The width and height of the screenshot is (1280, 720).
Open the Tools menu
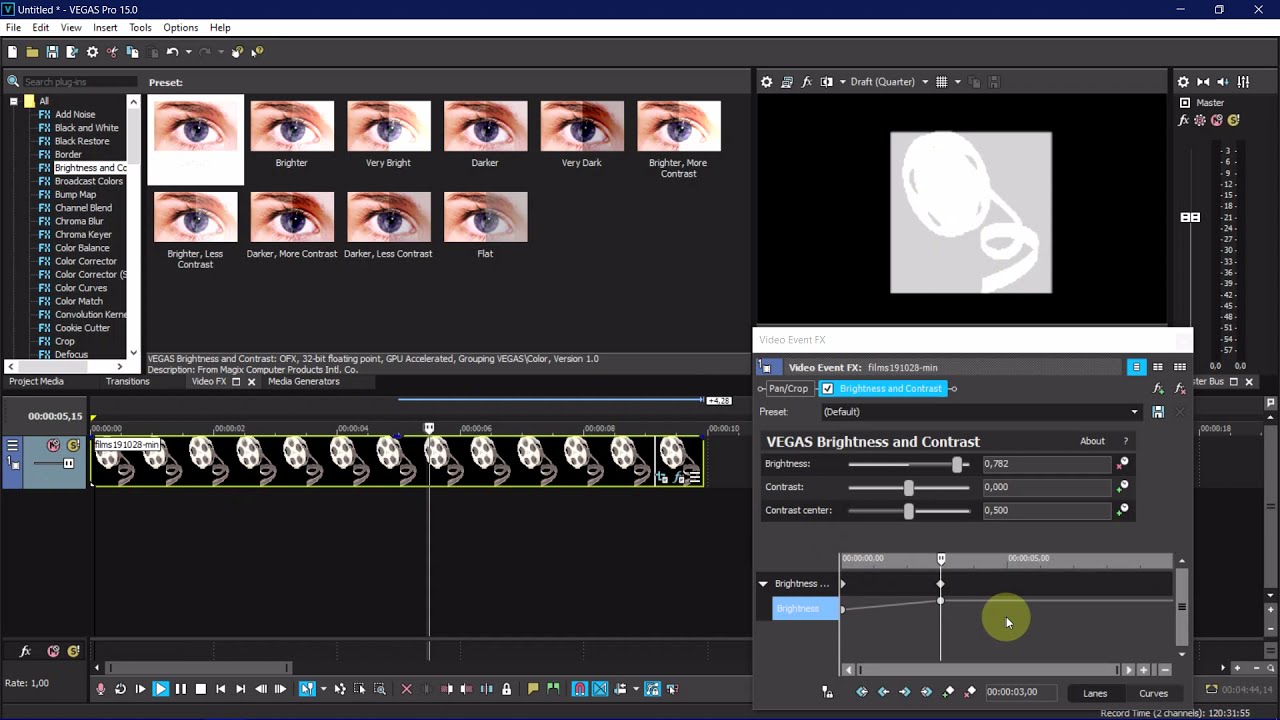[140, 27]
